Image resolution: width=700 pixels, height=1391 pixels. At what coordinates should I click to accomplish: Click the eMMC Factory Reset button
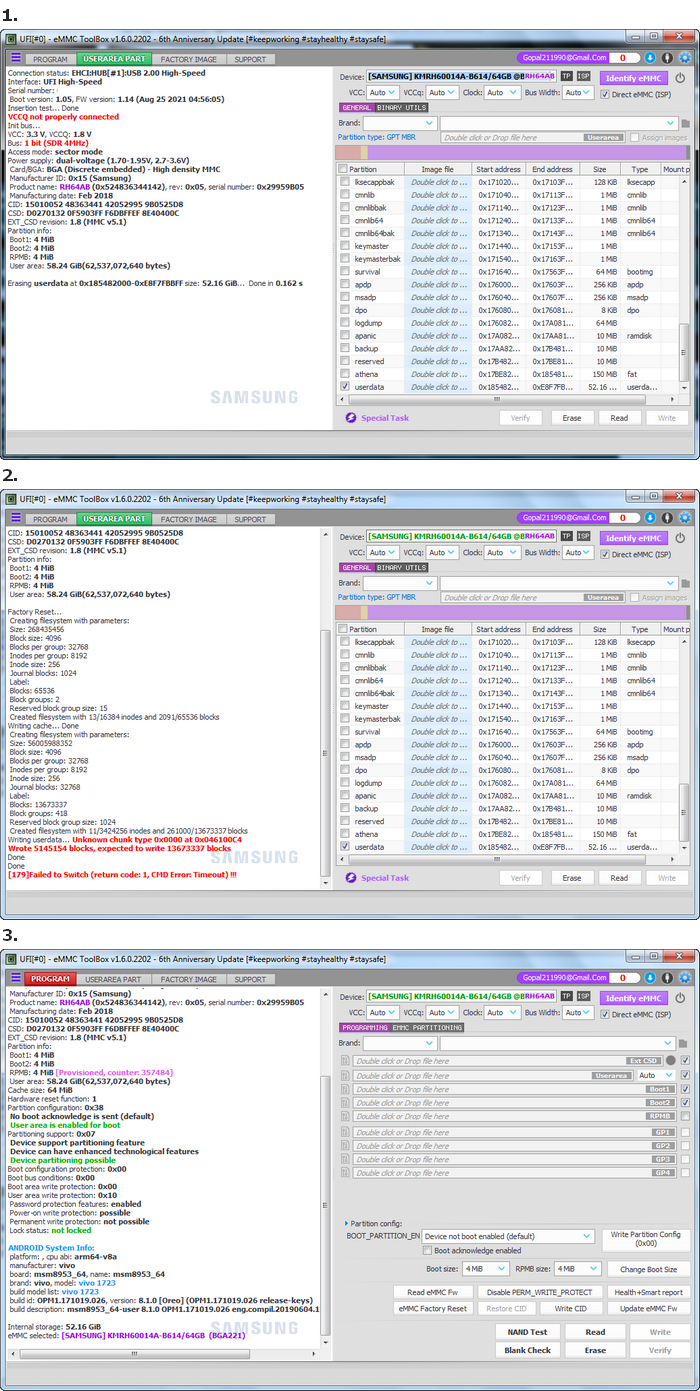432,1308
